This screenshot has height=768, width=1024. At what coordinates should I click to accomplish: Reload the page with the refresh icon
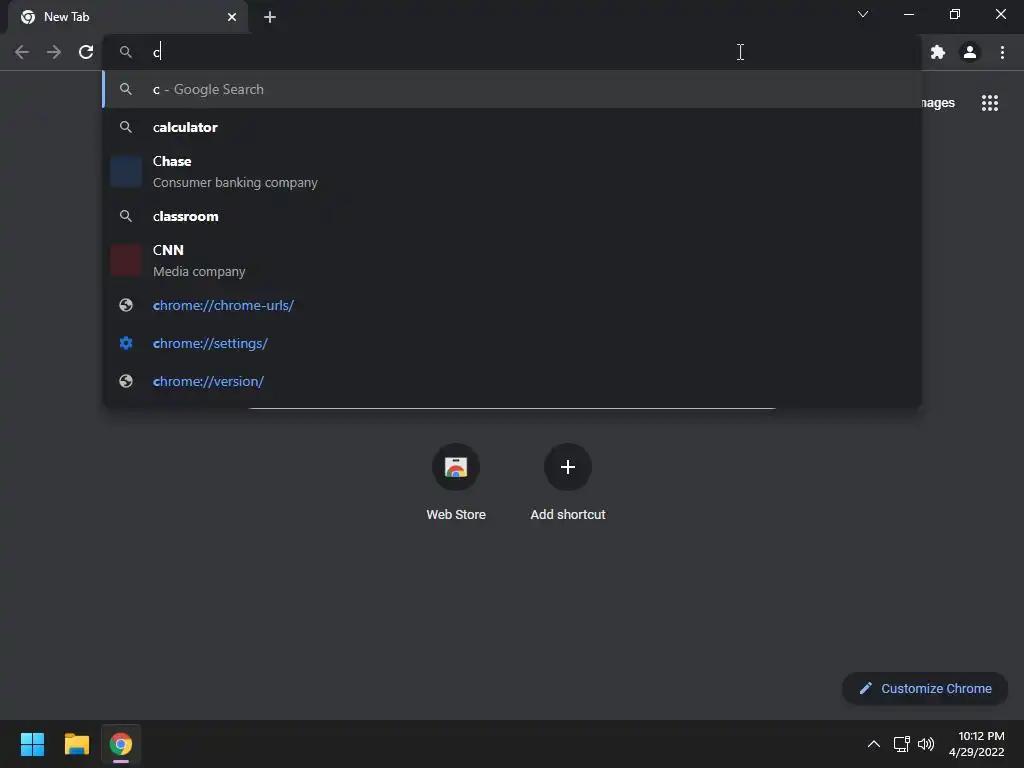pyautogui.click(x=86, y=52)
